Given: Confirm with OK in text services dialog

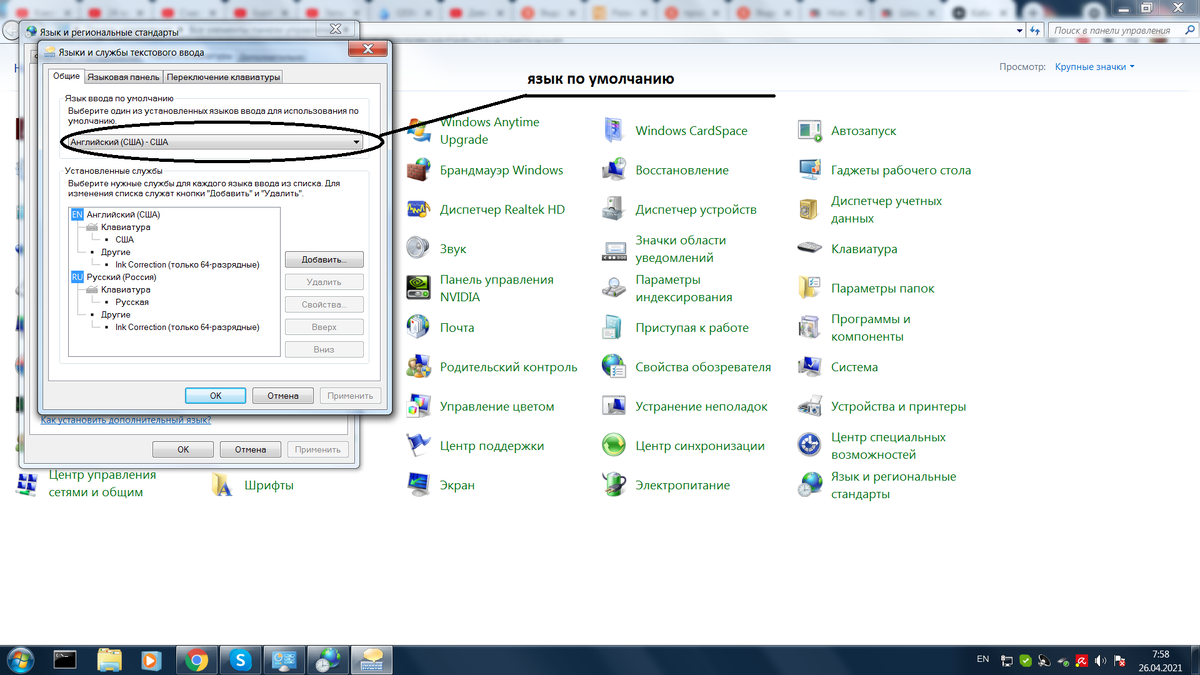Looking at the screenshot, I should coord(215,395).
